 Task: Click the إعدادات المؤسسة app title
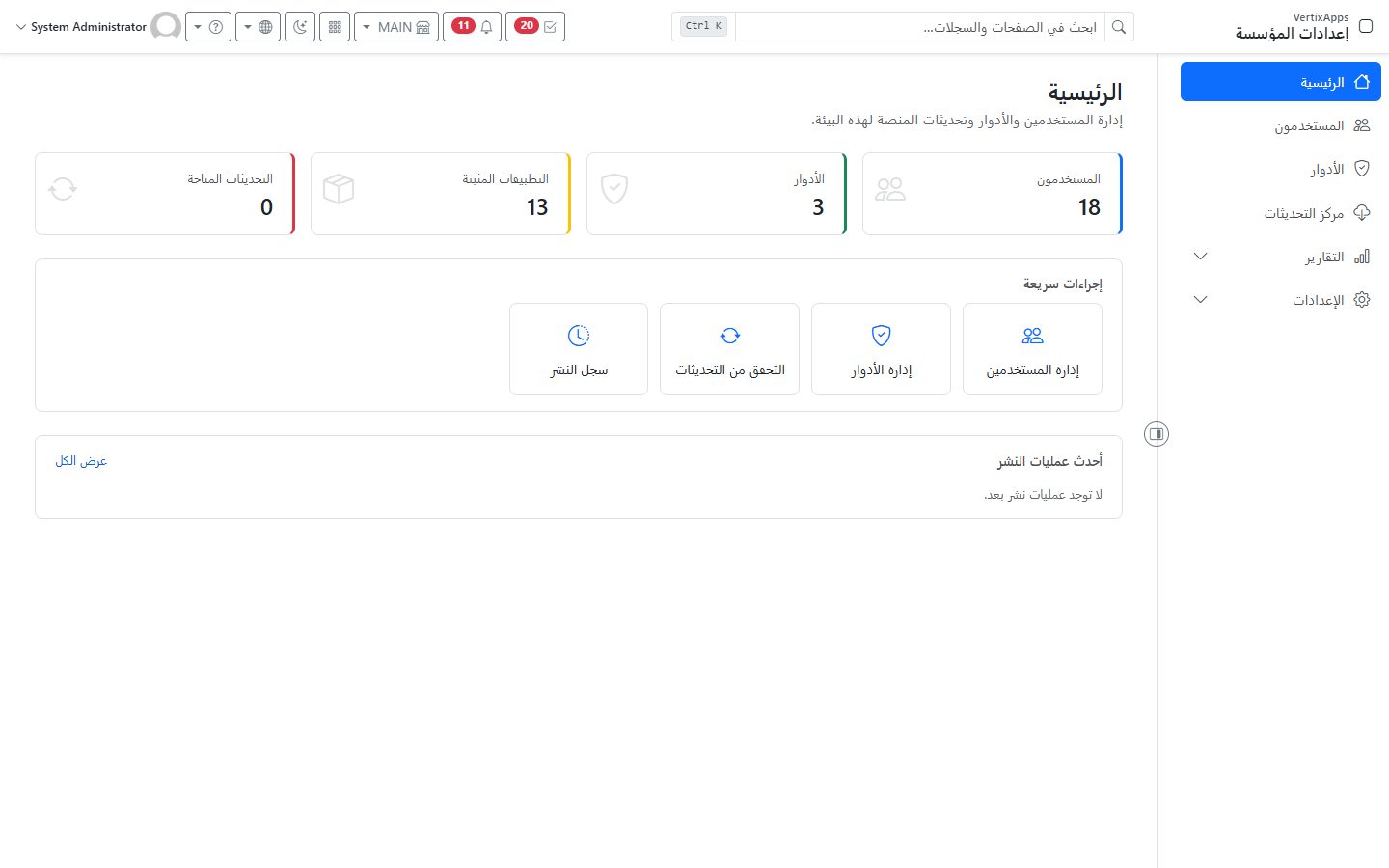coord(1293,34)
